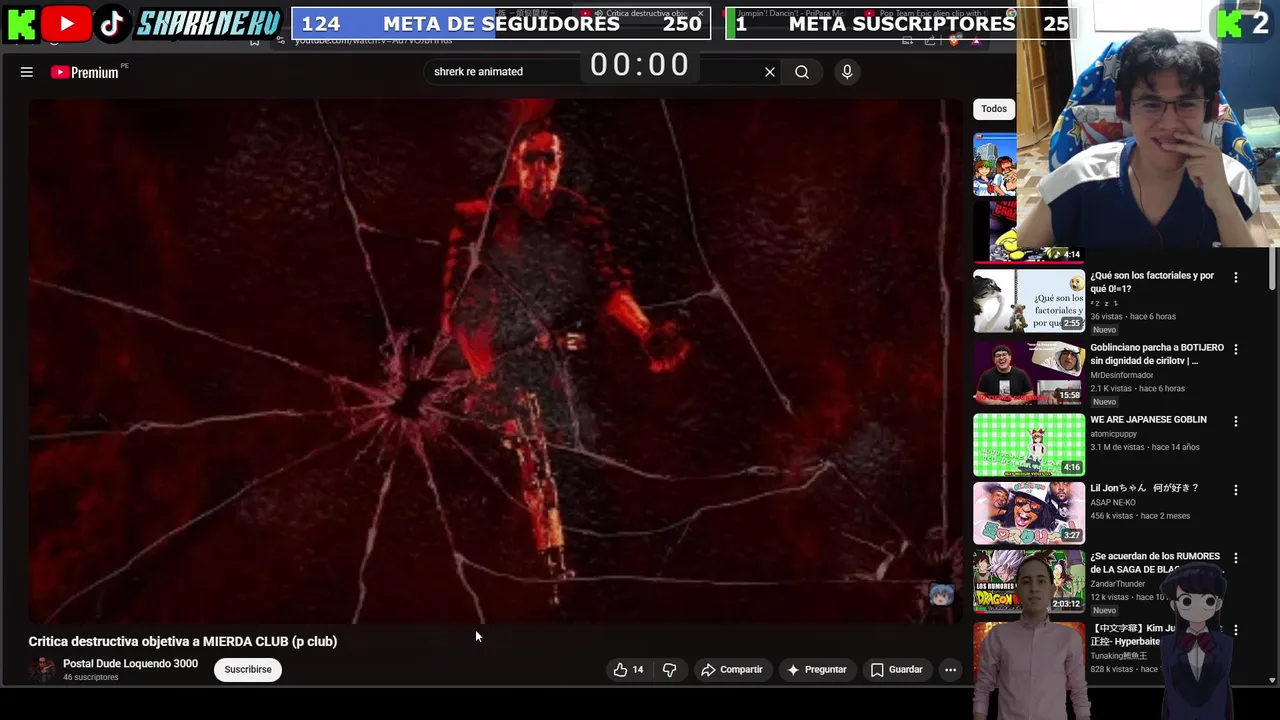Click the YouTube icon in stream overlay
The width and height of the screenshot is (1280, 720).
point(66,24)
